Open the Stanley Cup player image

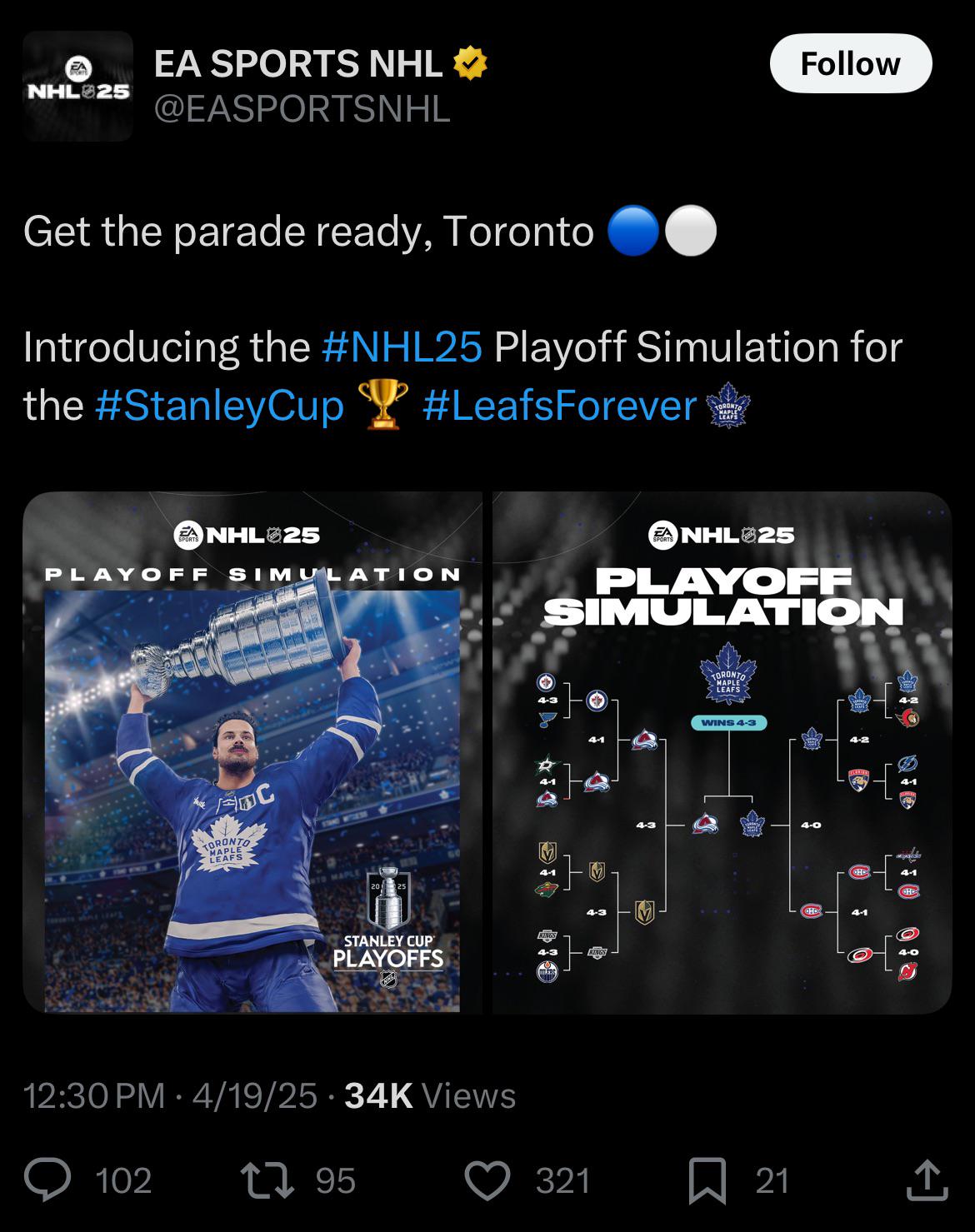pos(252,752)
